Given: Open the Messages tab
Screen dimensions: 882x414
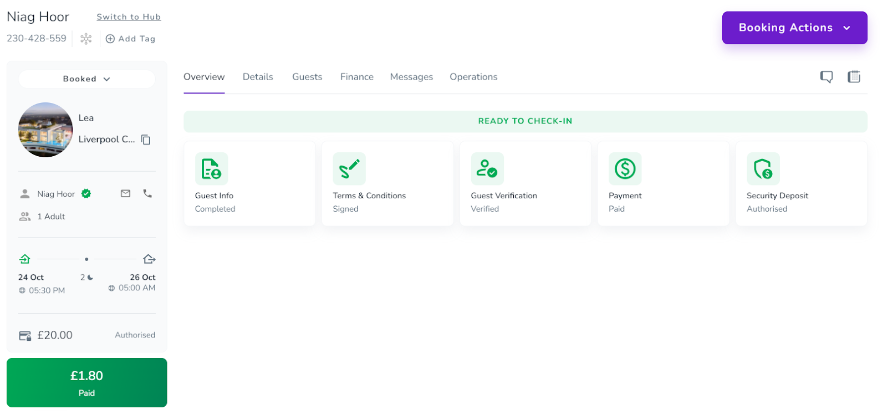Looking at the screenshot, I should click(411, 77).
